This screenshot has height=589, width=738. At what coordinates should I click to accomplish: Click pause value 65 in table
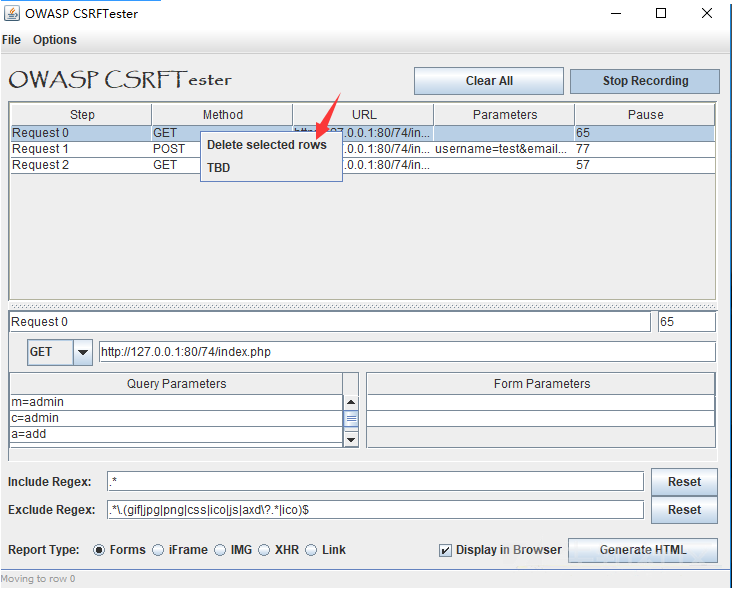coord(645,133)
